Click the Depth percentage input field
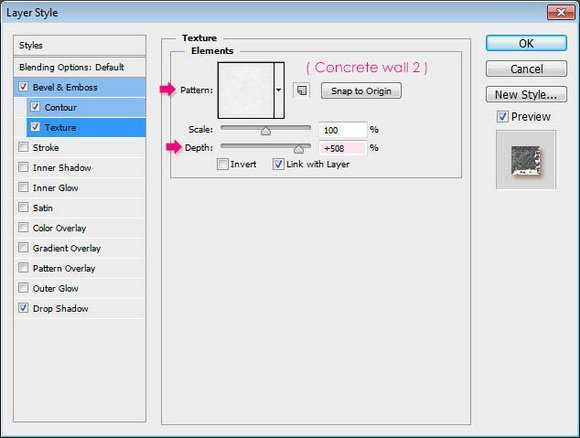 [x=343, y=148]
